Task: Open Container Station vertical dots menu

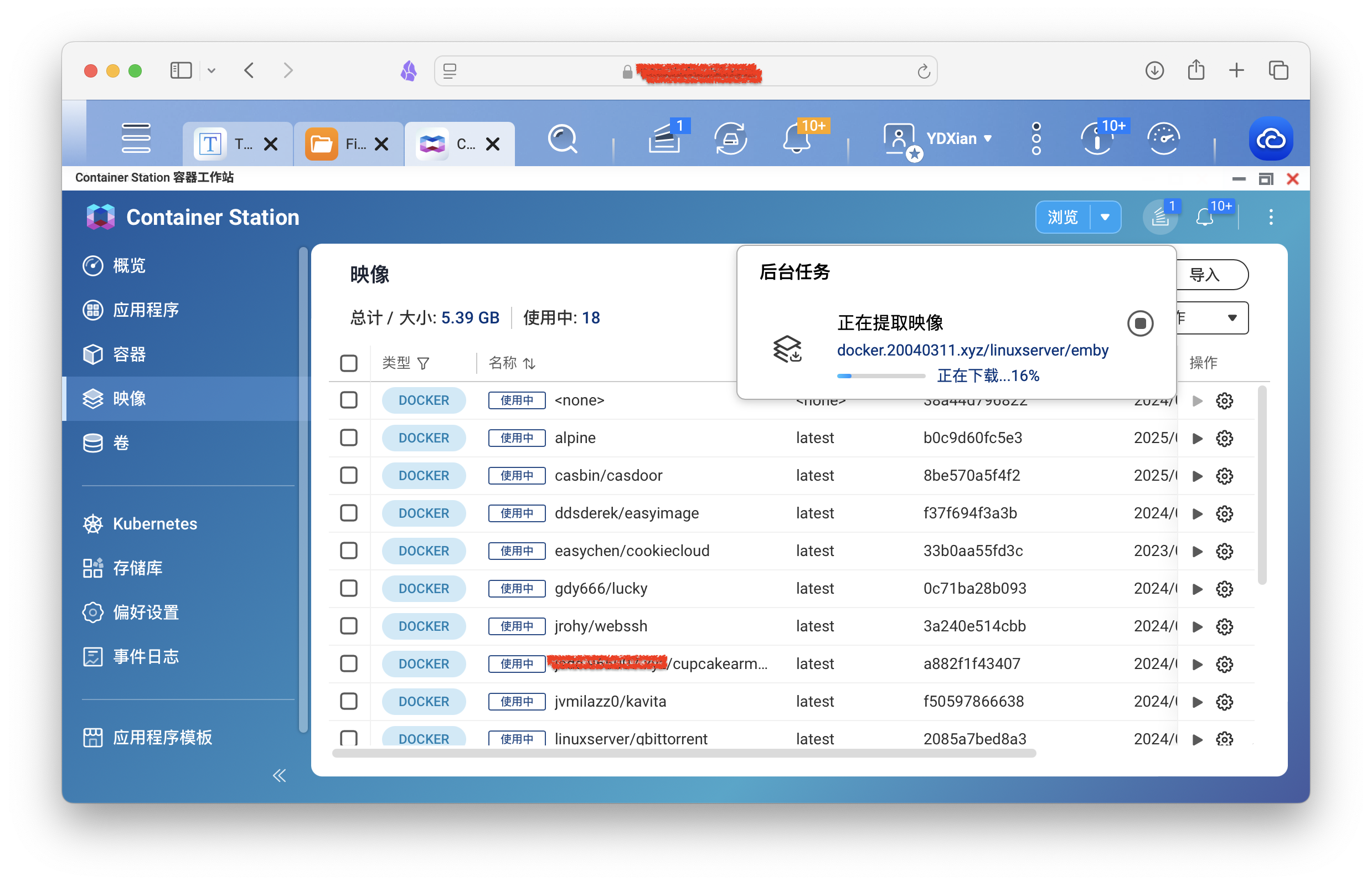Action: click(1270, 217)
